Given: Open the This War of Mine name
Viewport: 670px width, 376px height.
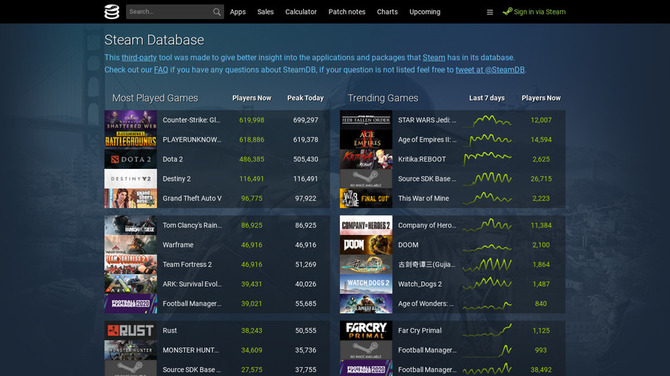Looking at the screenshot, I should pos(423,199).
